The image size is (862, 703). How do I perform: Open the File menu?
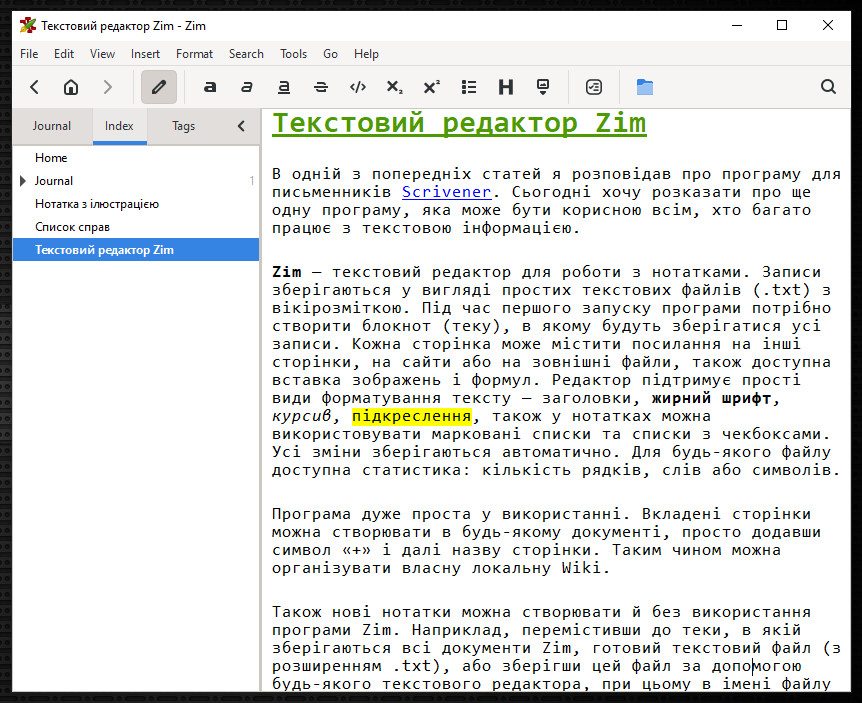coord(29,54)
